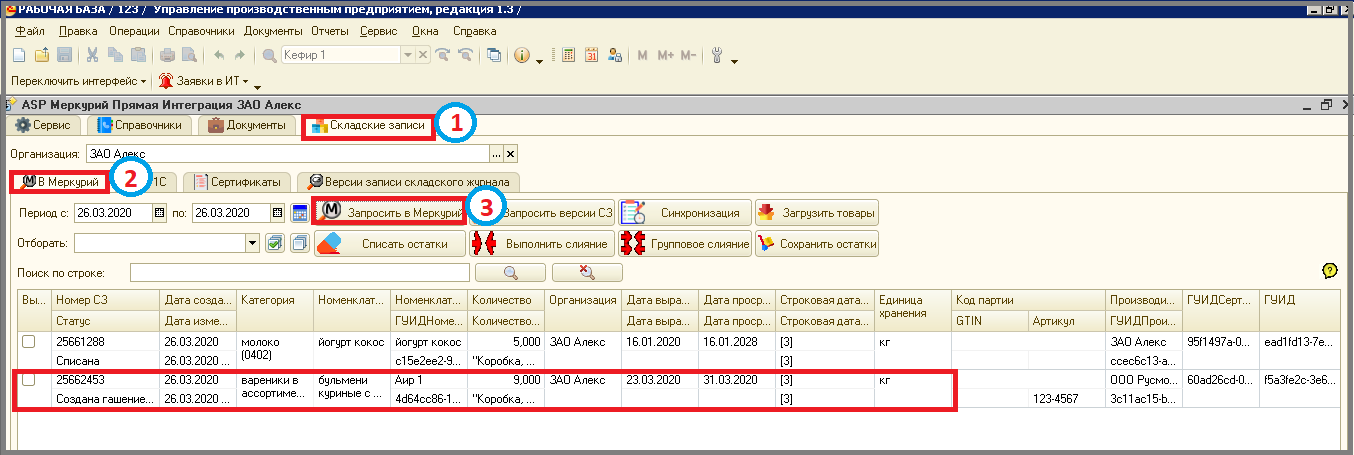Click the user lock icon in toolbar
Screen dimensions: 1354x455
pos(614,56)
